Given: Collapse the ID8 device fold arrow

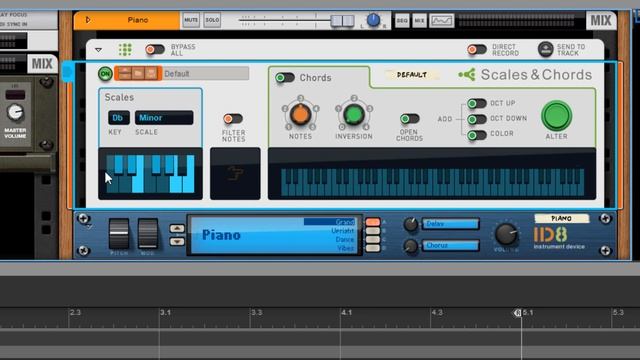Looking at the screenshot, I should tap(89, 226).
